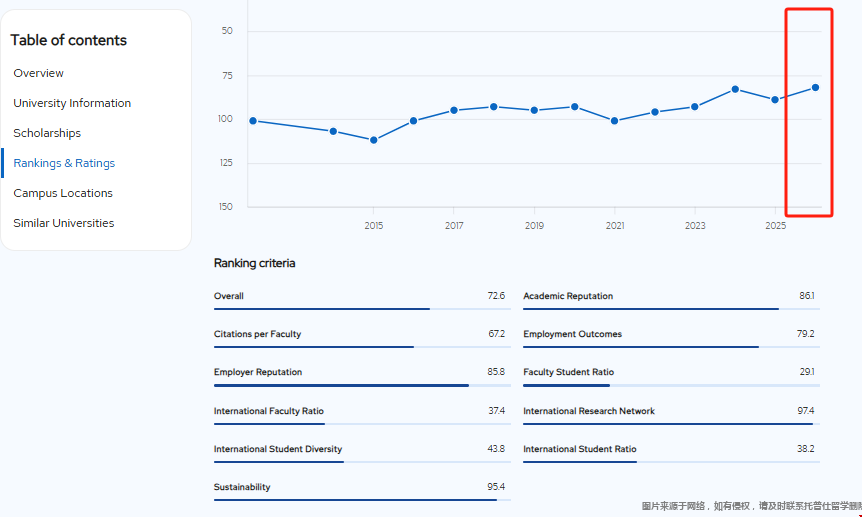Click the Sustainability score bar
Viewport: 862px width, 517px height.
[x=355, y=499]
